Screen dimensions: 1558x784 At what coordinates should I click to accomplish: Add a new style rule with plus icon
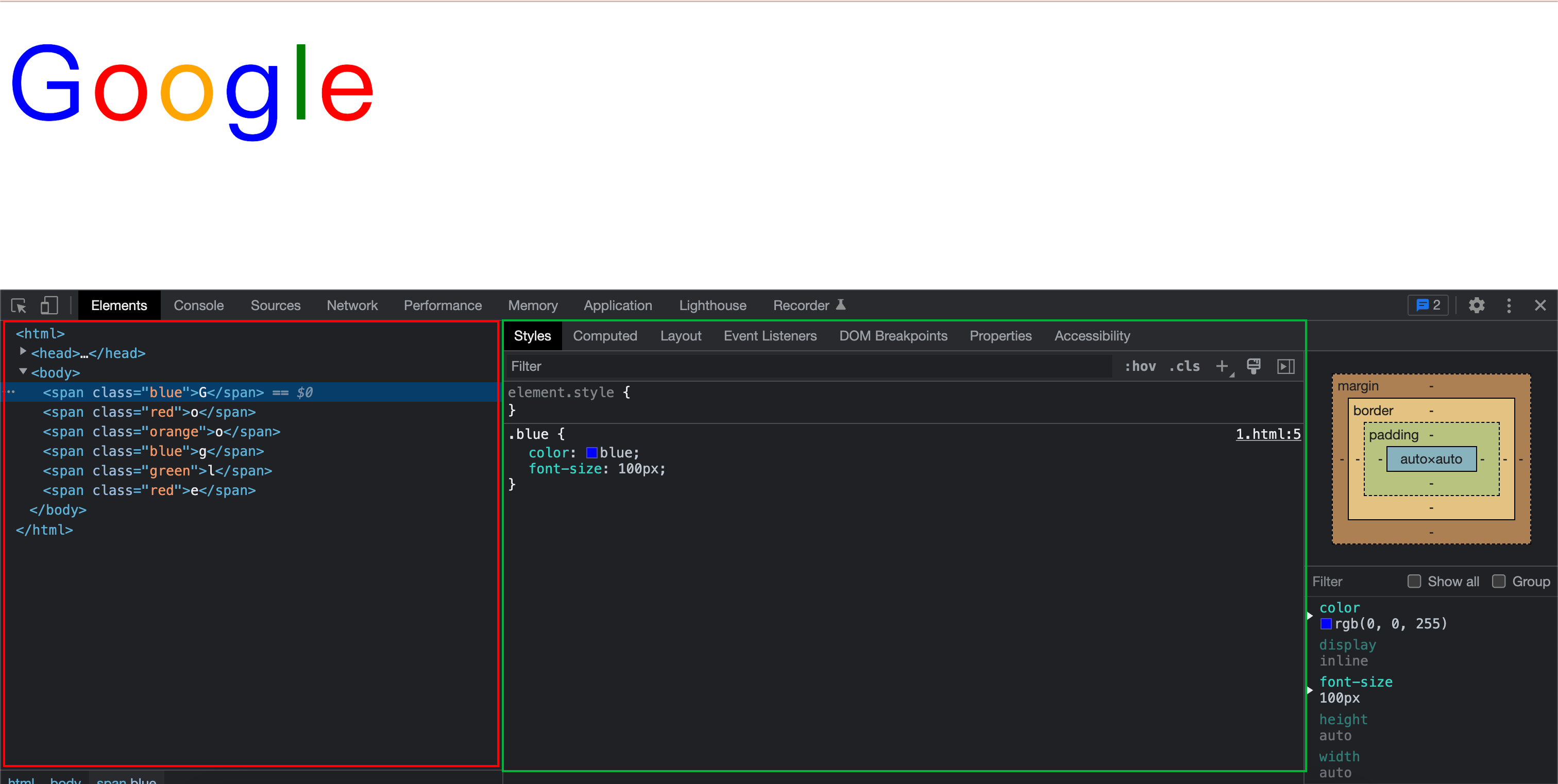(x=1223, y=366)
